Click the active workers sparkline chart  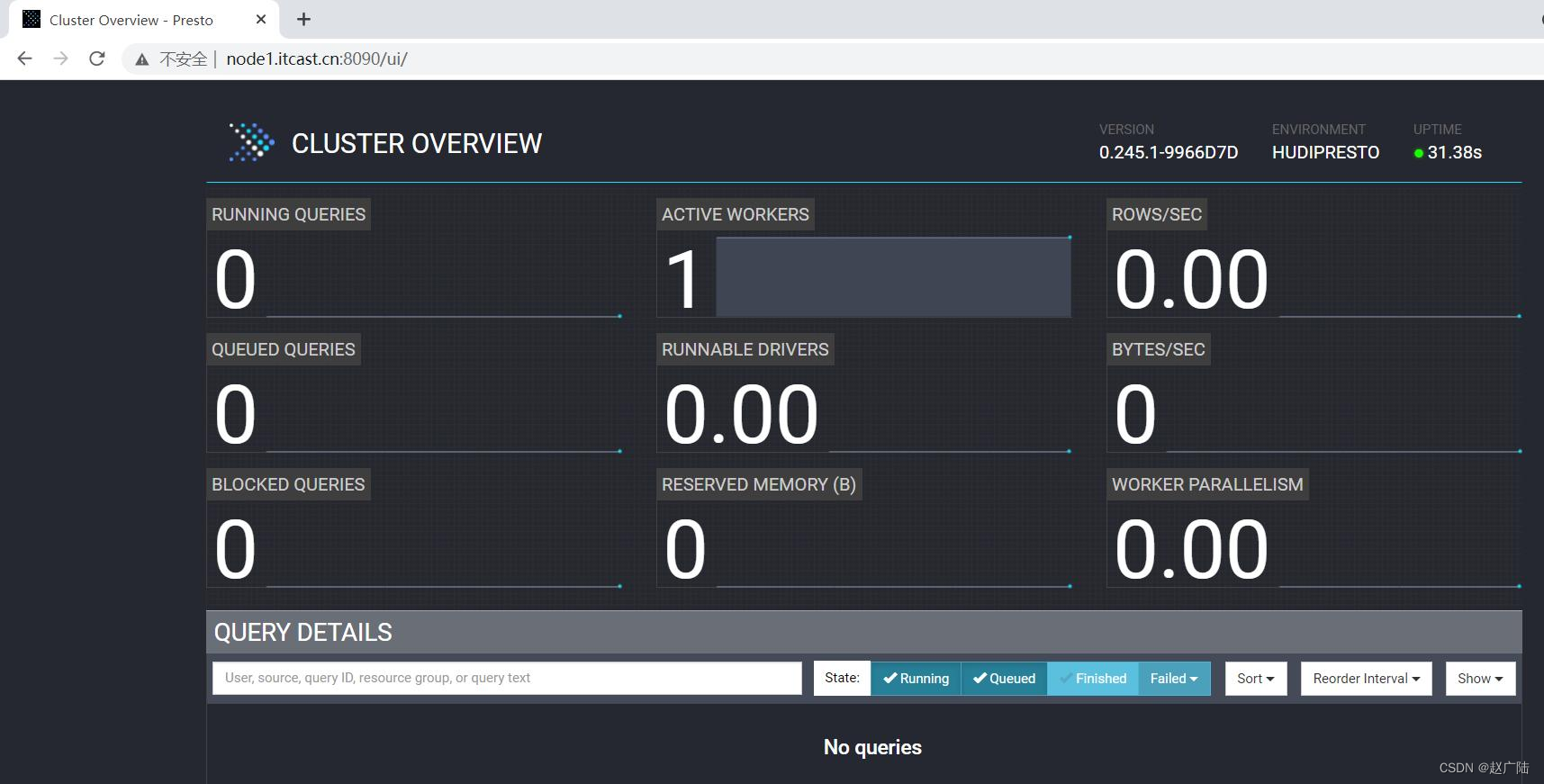[893, 276]
